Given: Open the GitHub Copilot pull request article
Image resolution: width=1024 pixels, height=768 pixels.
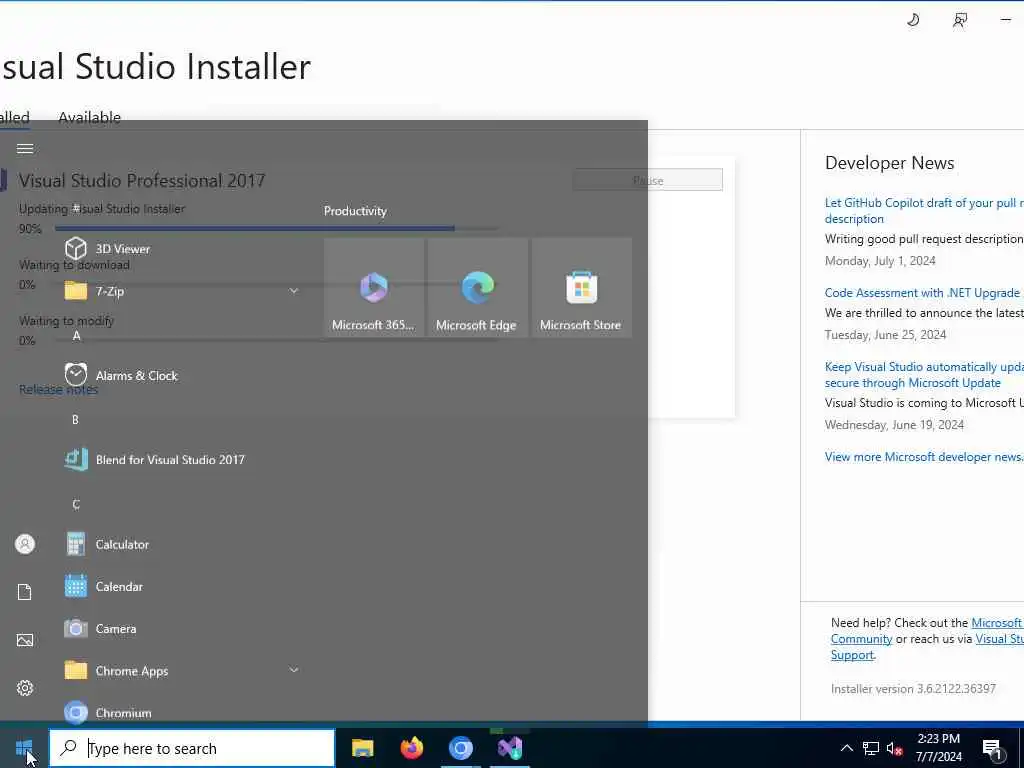Looking at the screenshot, I should [x=924, y=211].
